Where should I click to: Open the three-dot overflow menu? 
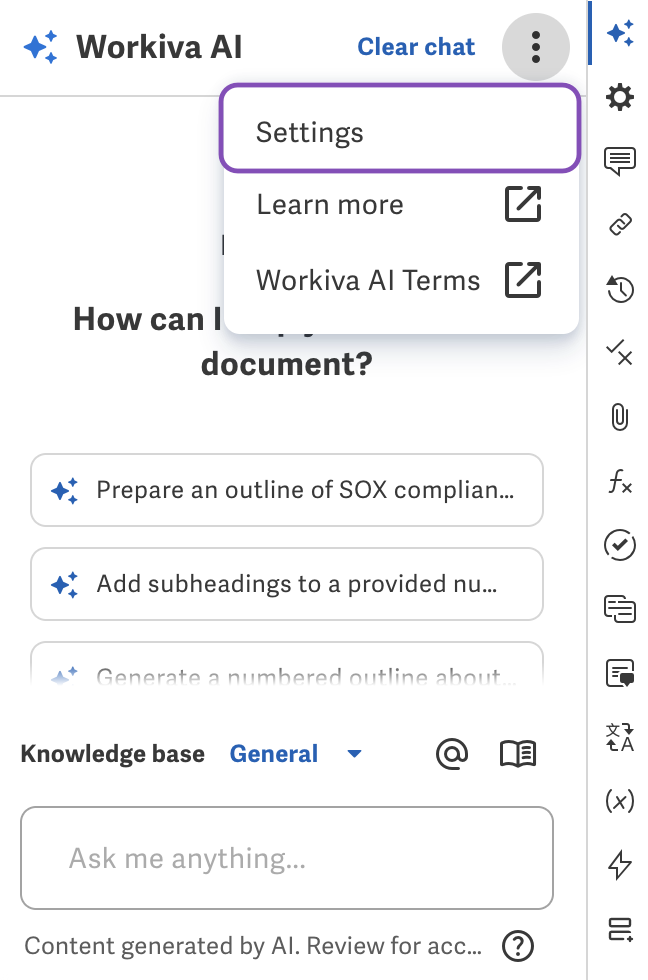click(536, 46)
